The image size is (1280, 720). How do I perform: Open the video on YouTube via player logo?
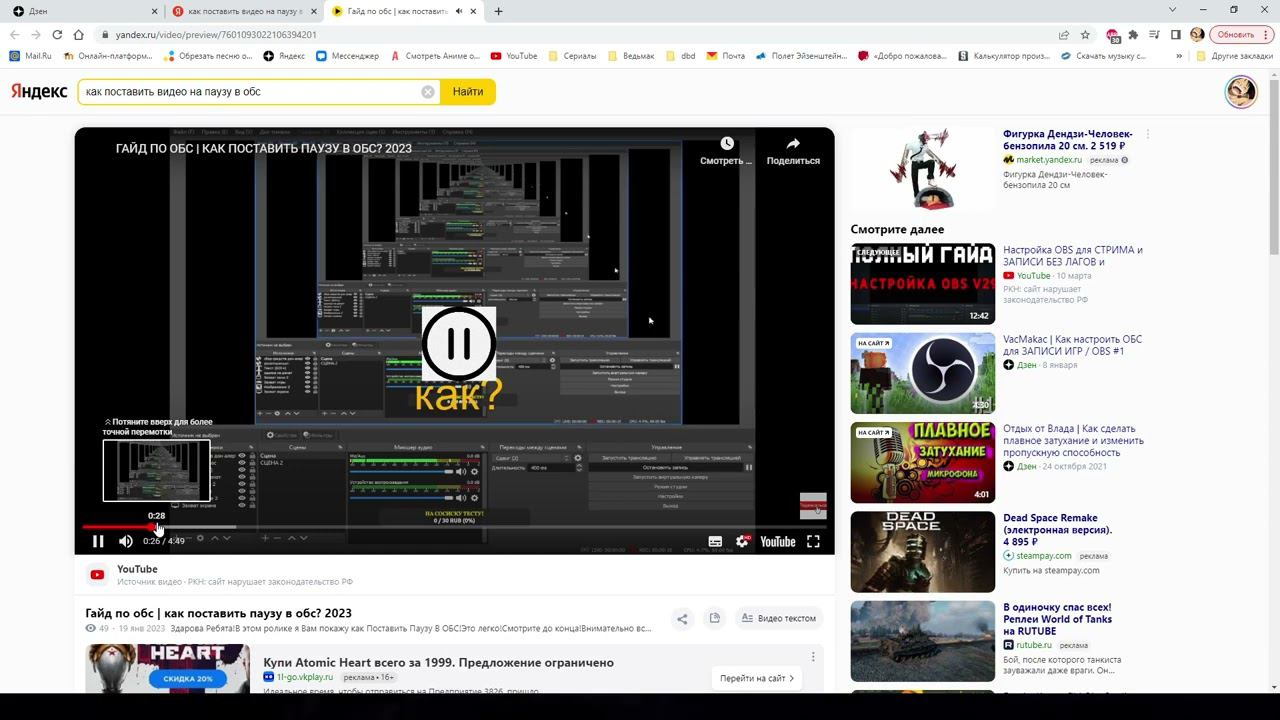(x=778, y=541)
